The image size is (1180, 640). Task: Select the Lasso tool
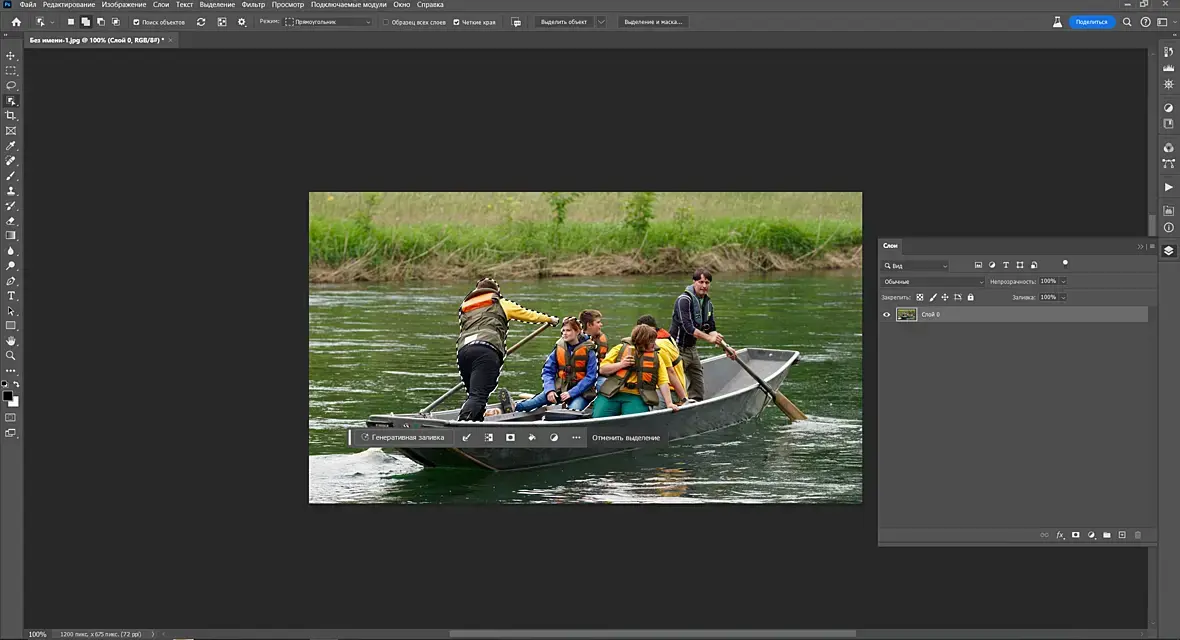pyautogui.click(x=11, y=86)
